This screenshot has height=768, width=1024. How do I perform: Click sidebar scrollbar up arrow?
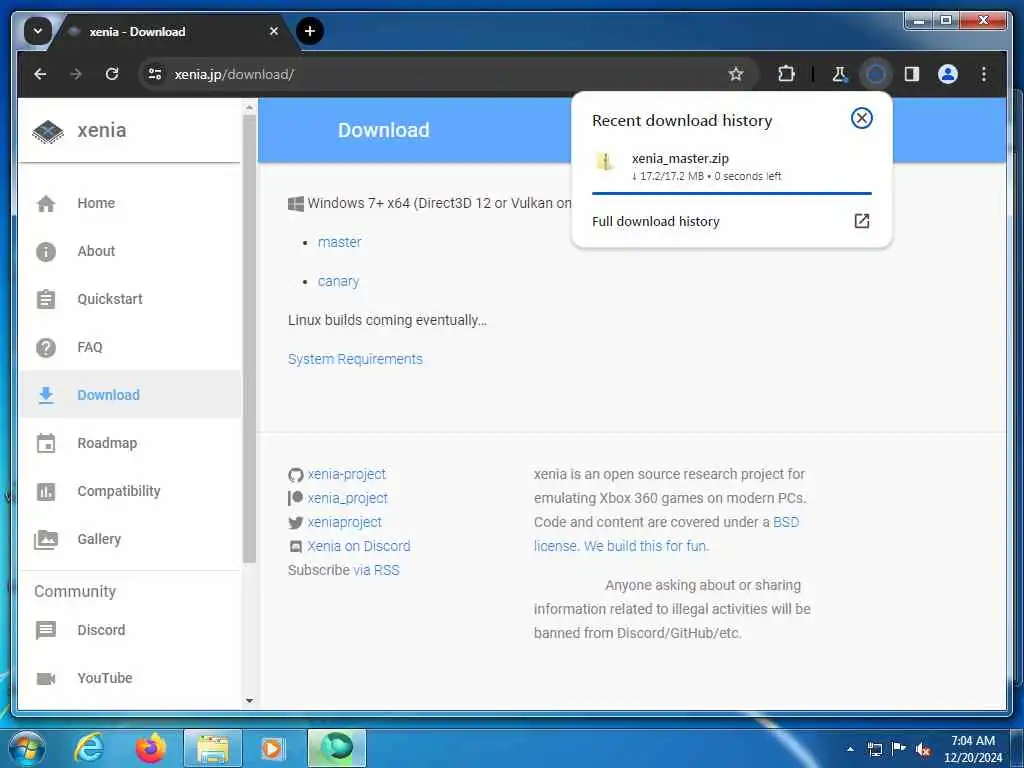(249, 106)
